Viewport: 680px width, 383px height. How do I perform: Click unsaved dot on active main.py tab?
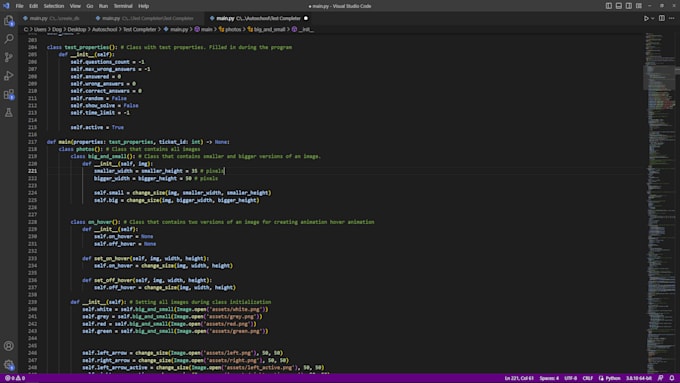306,18
